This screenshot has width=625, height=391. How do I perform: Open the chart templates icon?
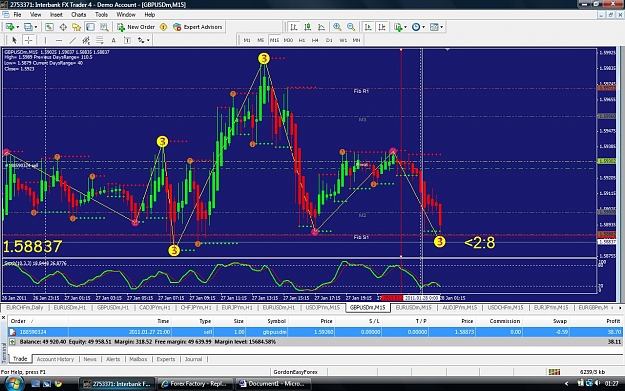tap(434, 27)
